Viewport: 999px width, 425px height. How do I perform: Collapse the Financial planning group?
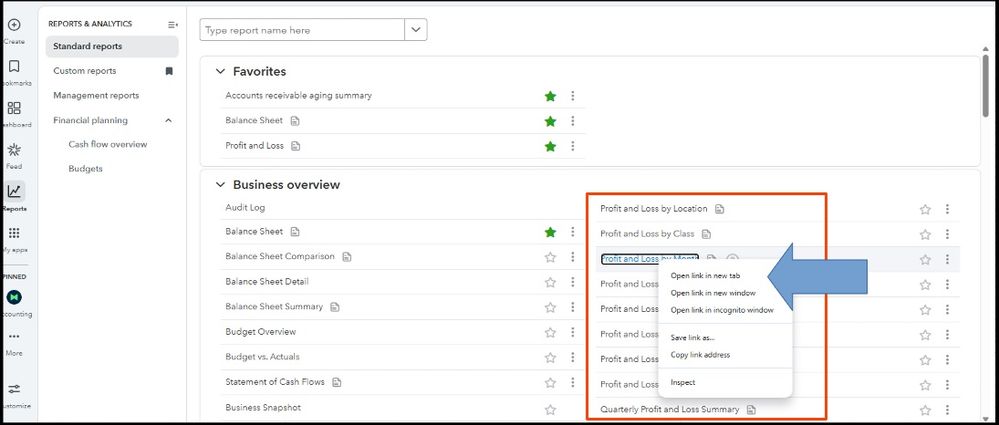click(168, 121)
